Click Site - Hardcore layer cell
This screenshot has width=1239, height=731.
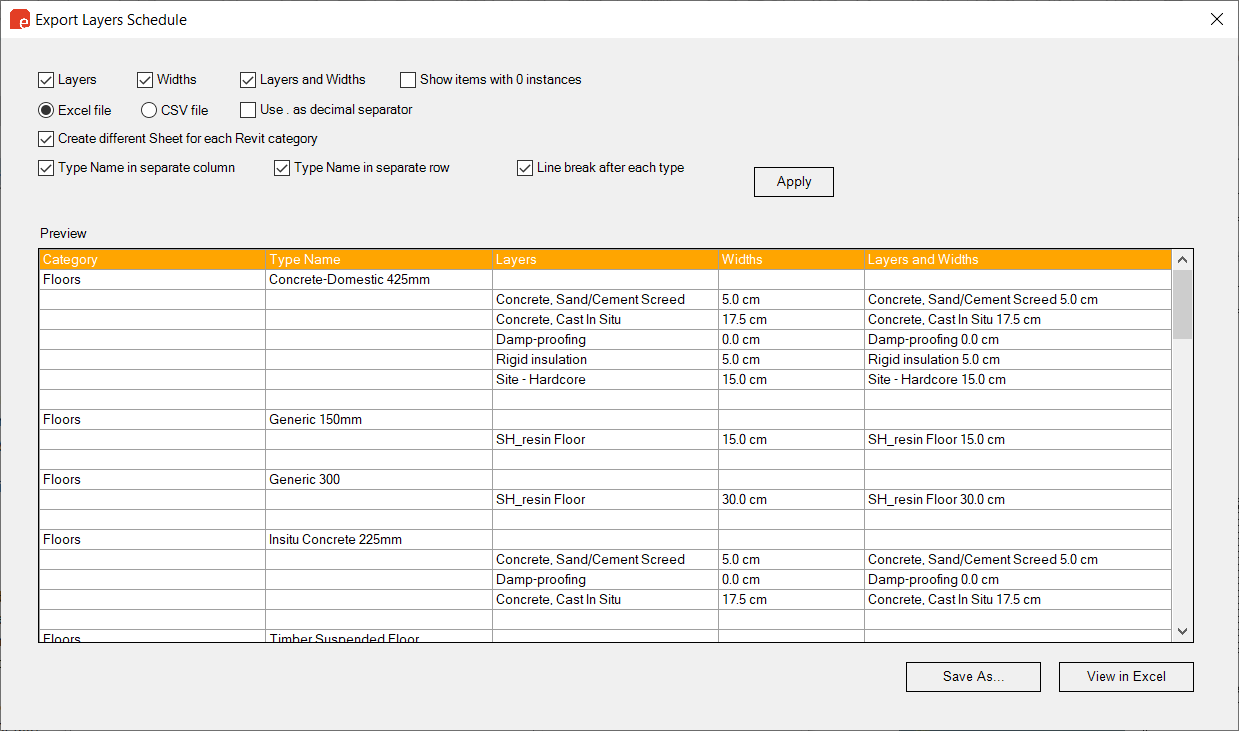point(605,380)
